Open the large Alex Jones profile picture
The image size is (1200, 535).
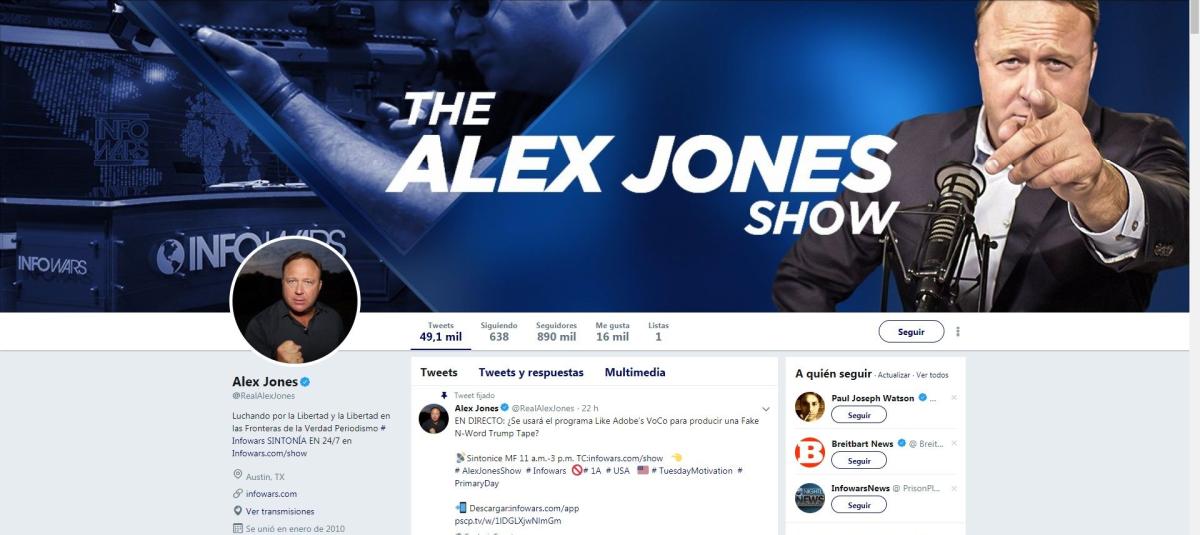pyautogui.click(x=295, y=301)
